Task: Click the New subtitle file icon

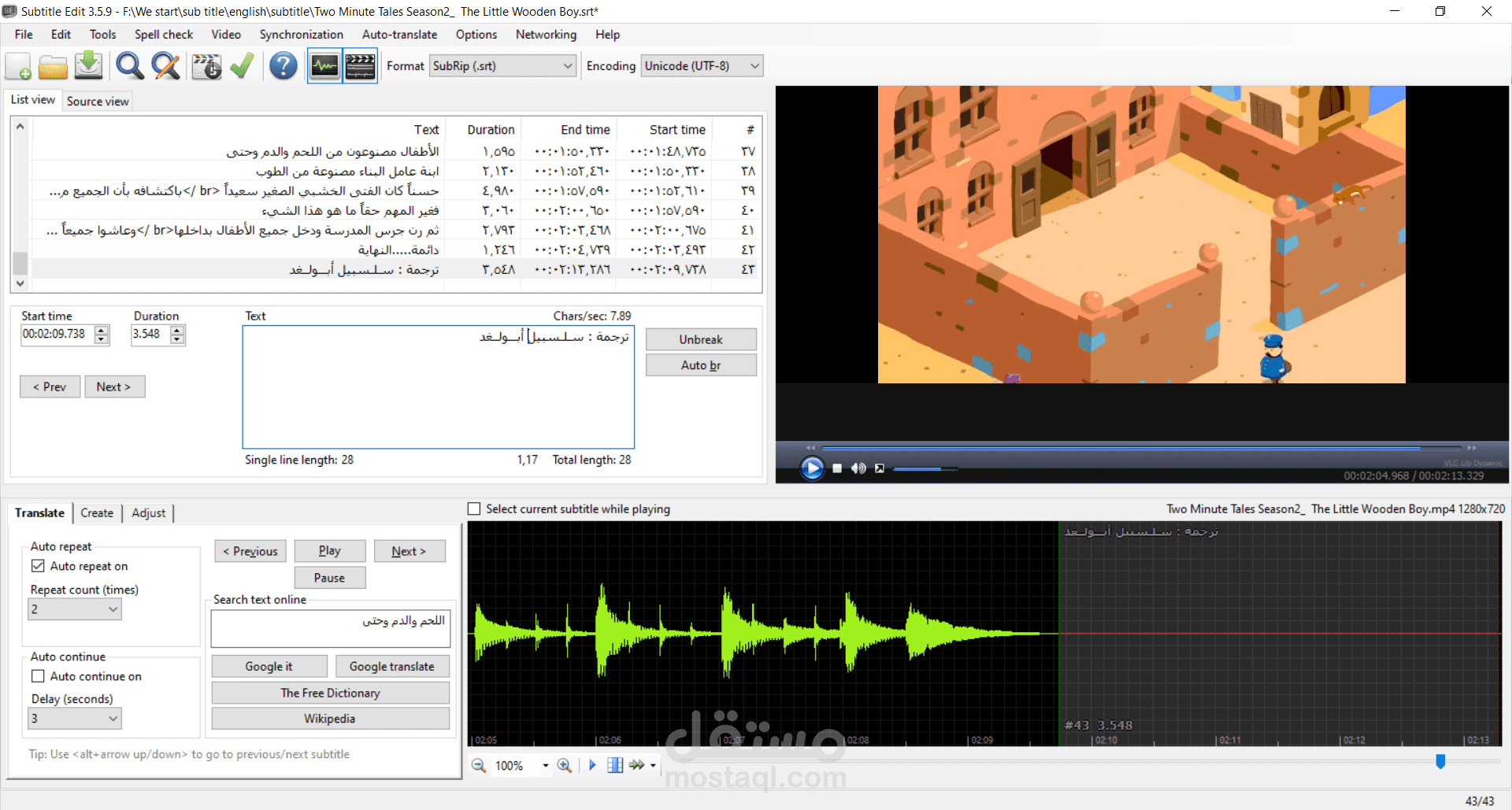Action: [x=18, y=66]
